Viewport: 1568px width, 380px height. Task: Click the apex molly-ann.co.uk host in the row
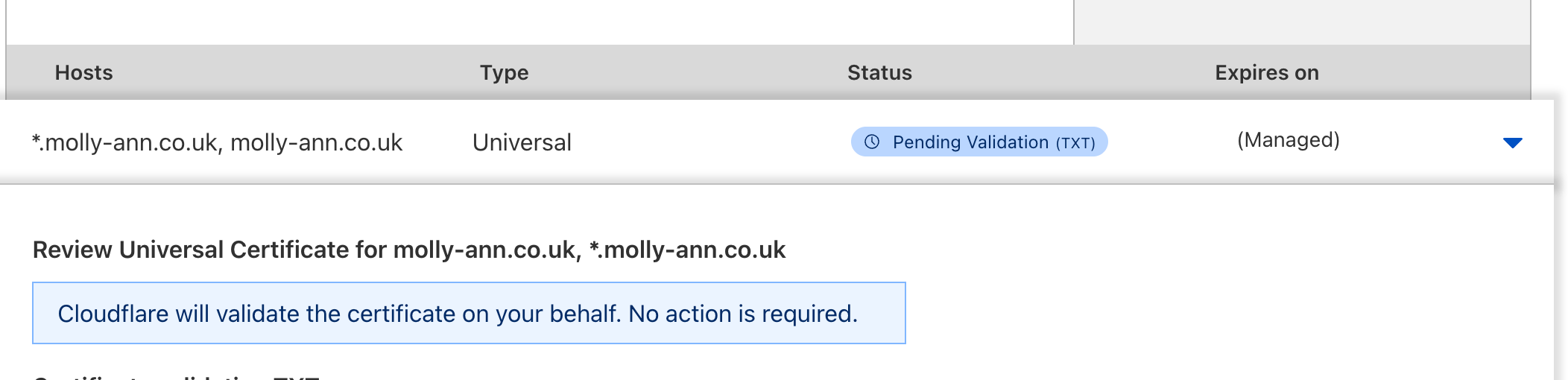[x=316, y=142]
